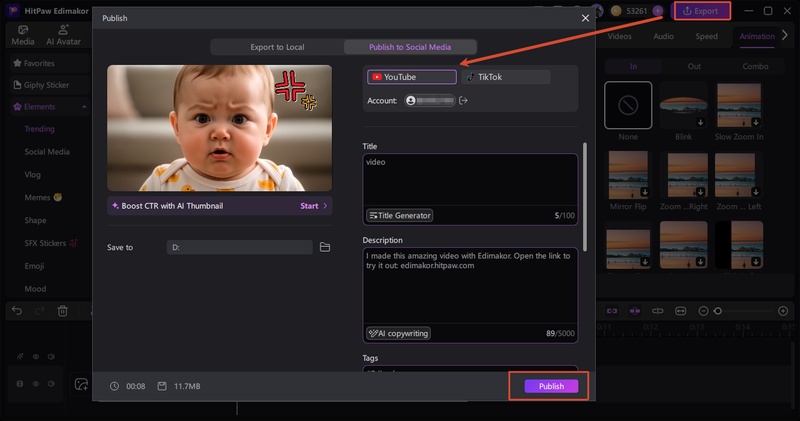Switch to the Speed tab

coord(706,36)
